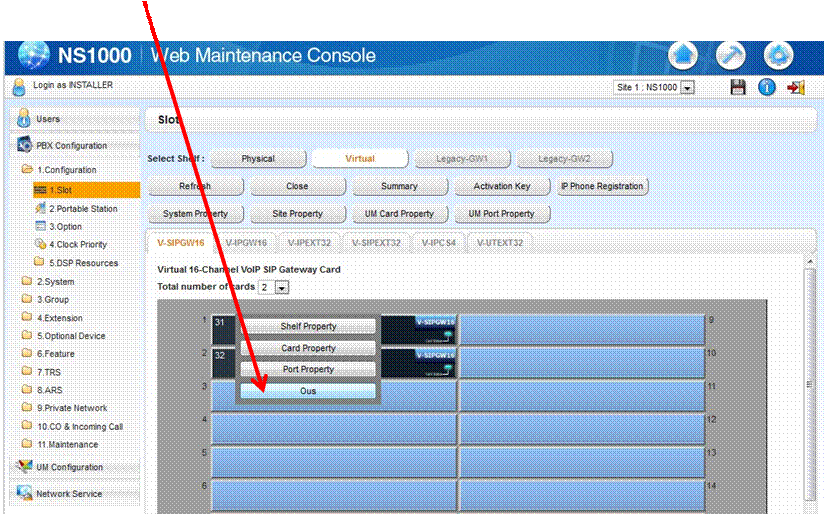
Task: Click the Home icon in header
Action: coord(683,55)
